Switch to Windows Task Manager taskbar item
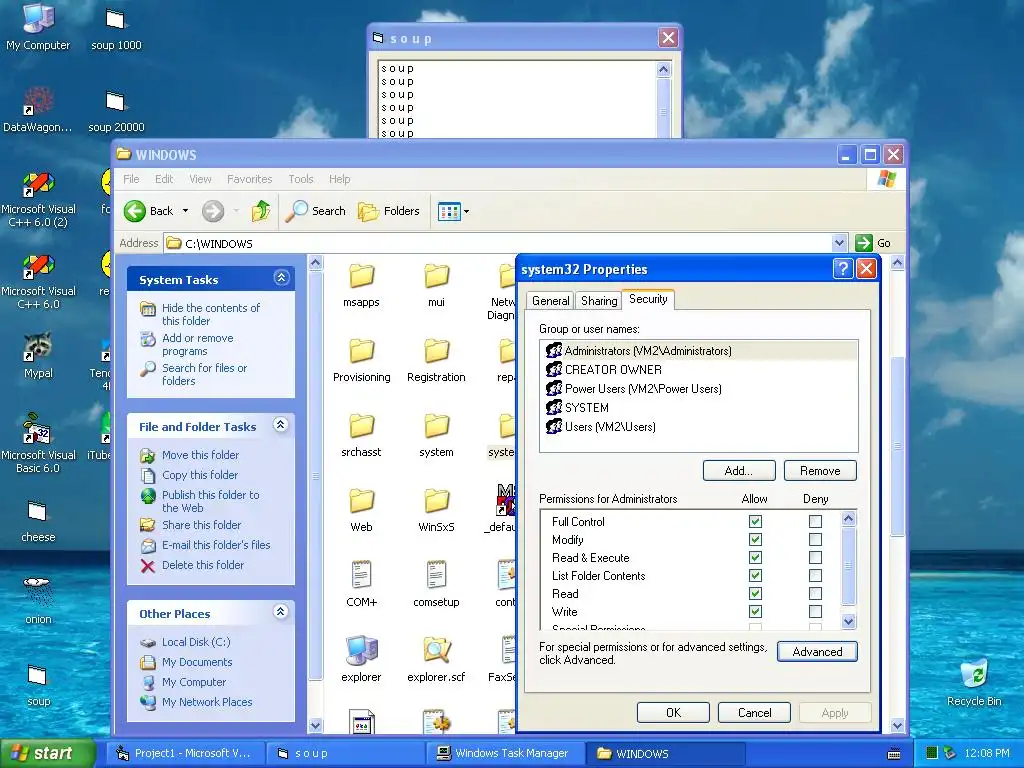 pyautogui.click(x=503, y=753)
